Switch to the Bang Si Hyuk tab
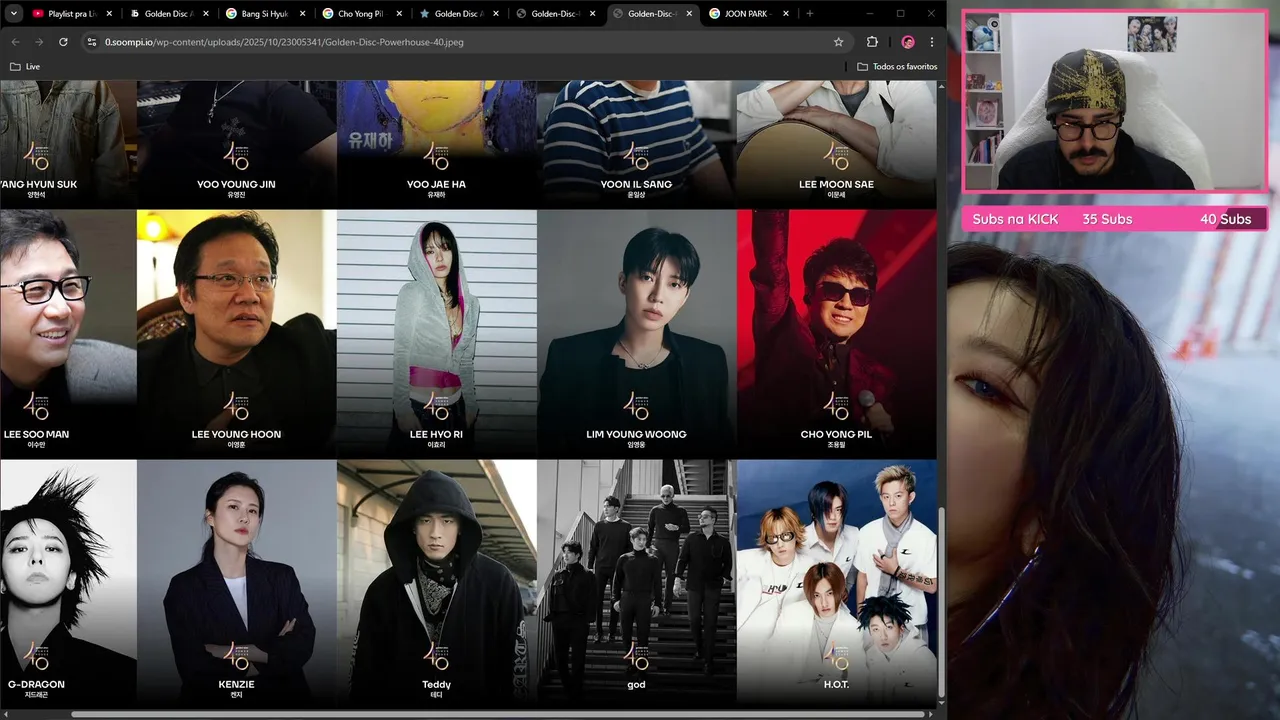 click(x=266, y=14)
